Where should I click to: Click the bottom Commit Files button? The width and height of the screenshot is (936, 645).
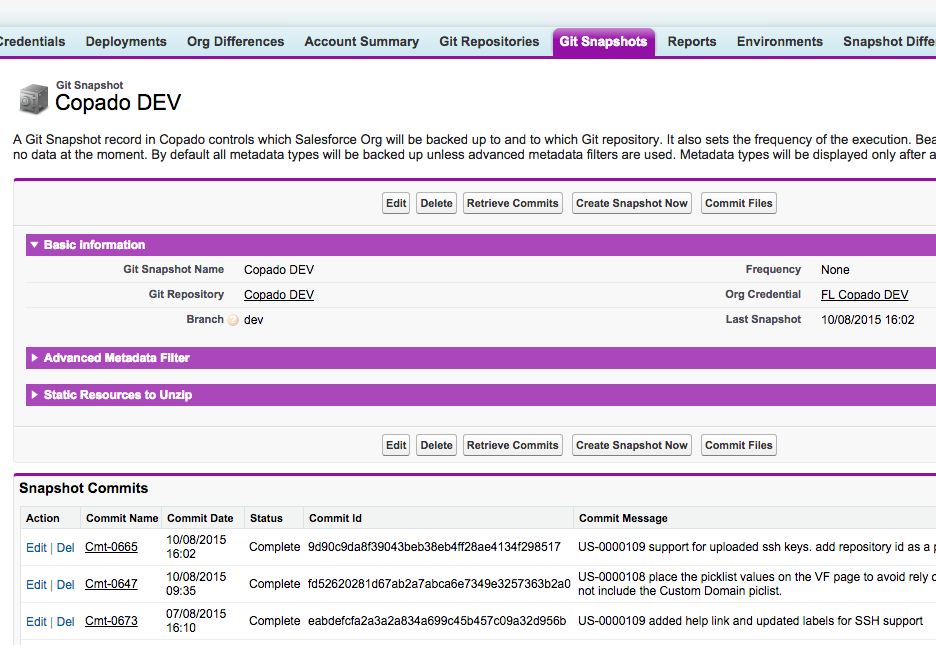coord(738,445)
